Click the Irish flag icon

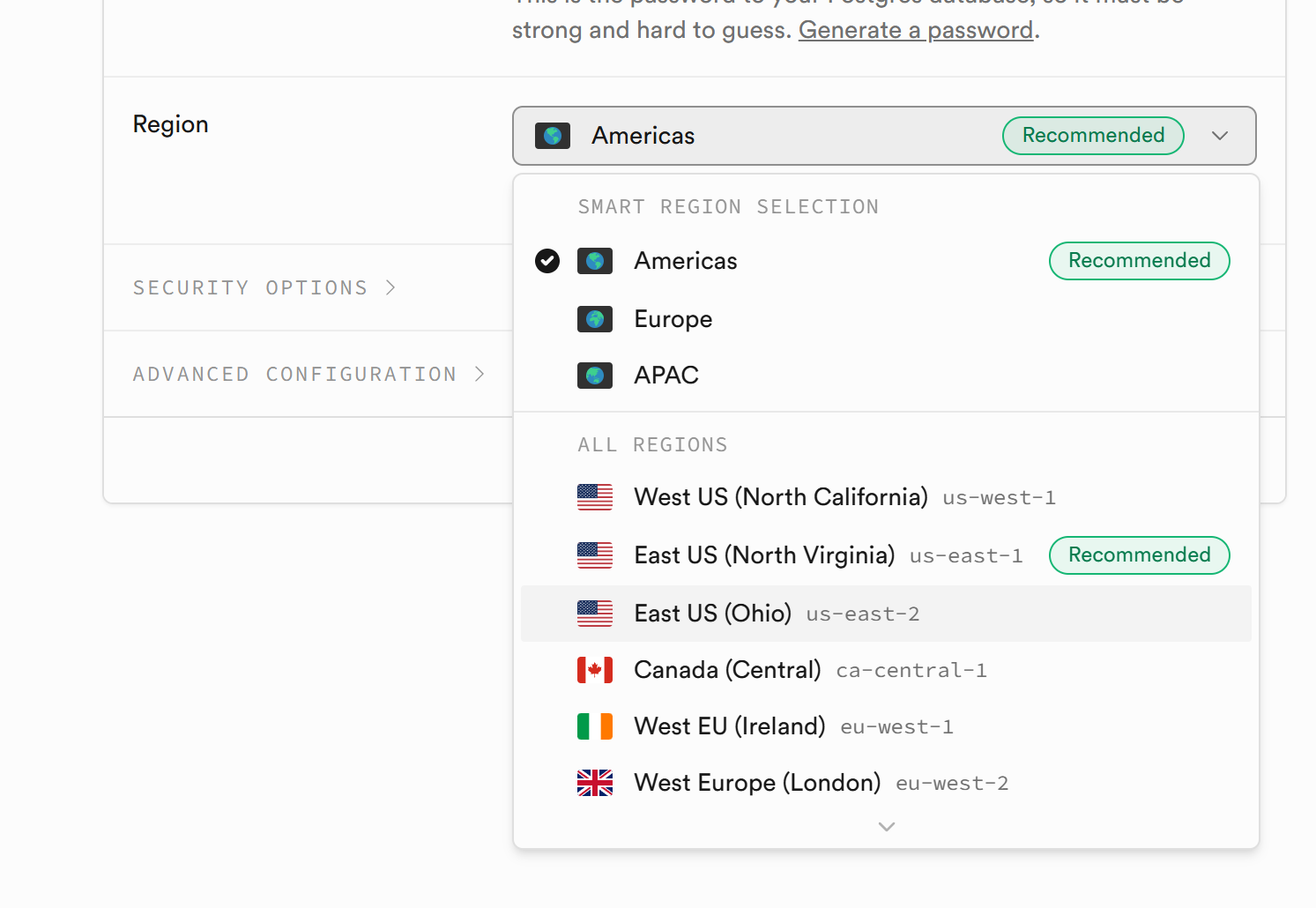(x=595, y=726)
